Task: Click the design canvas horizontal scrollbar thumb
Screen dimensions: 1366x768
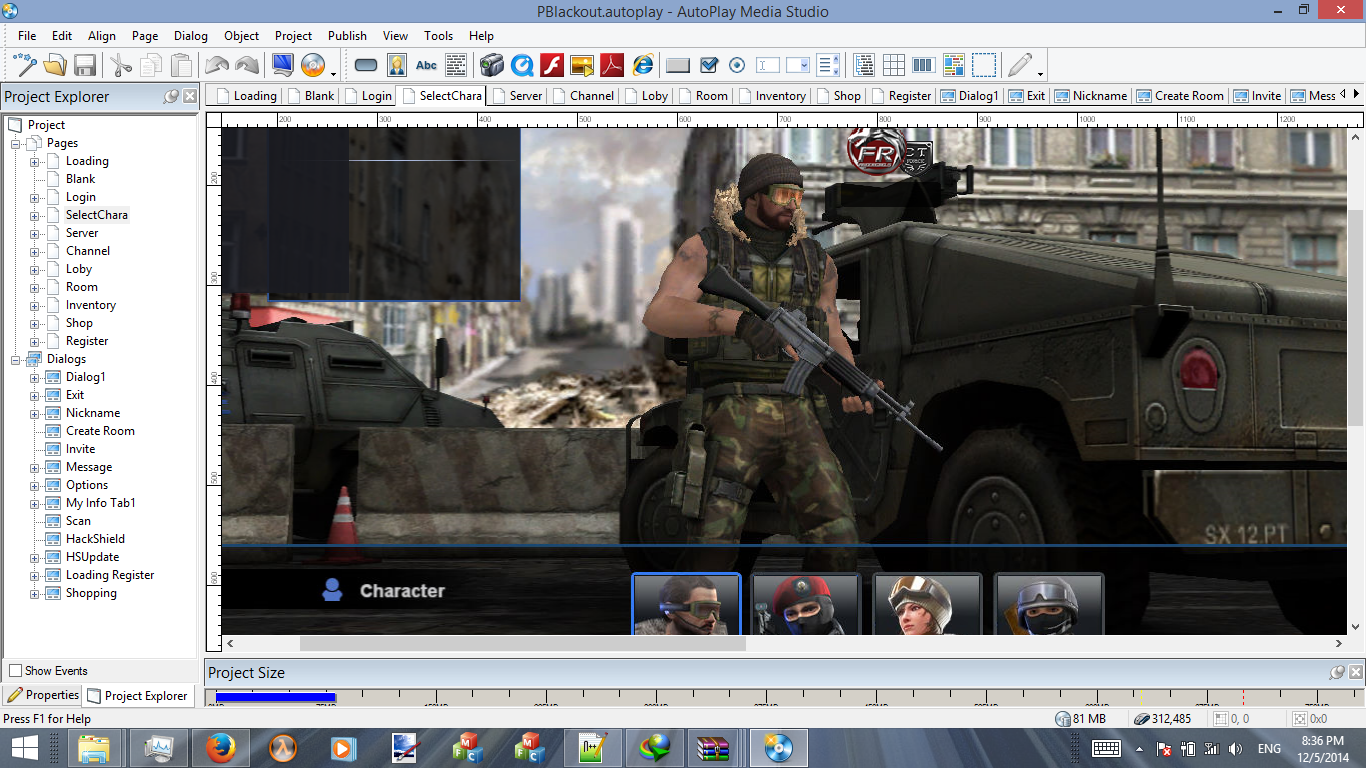Action: 522,644
